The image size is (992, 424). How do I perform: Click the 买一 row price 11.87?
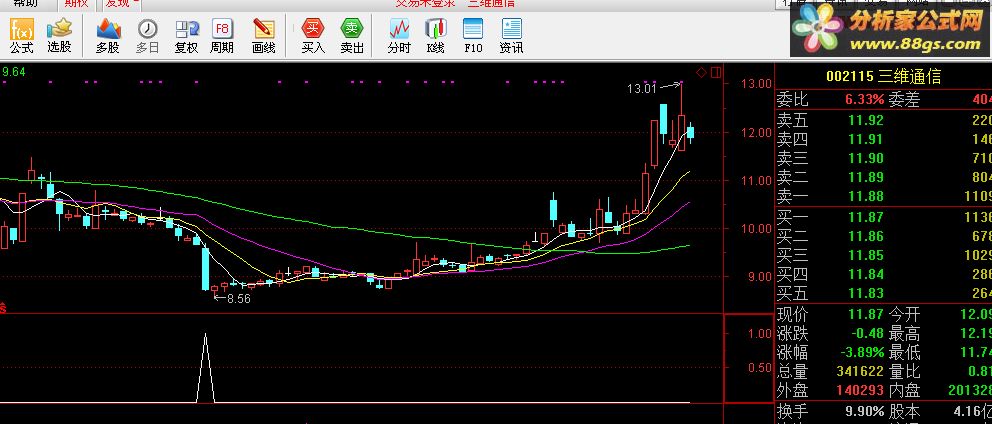(x=866, y=217)
